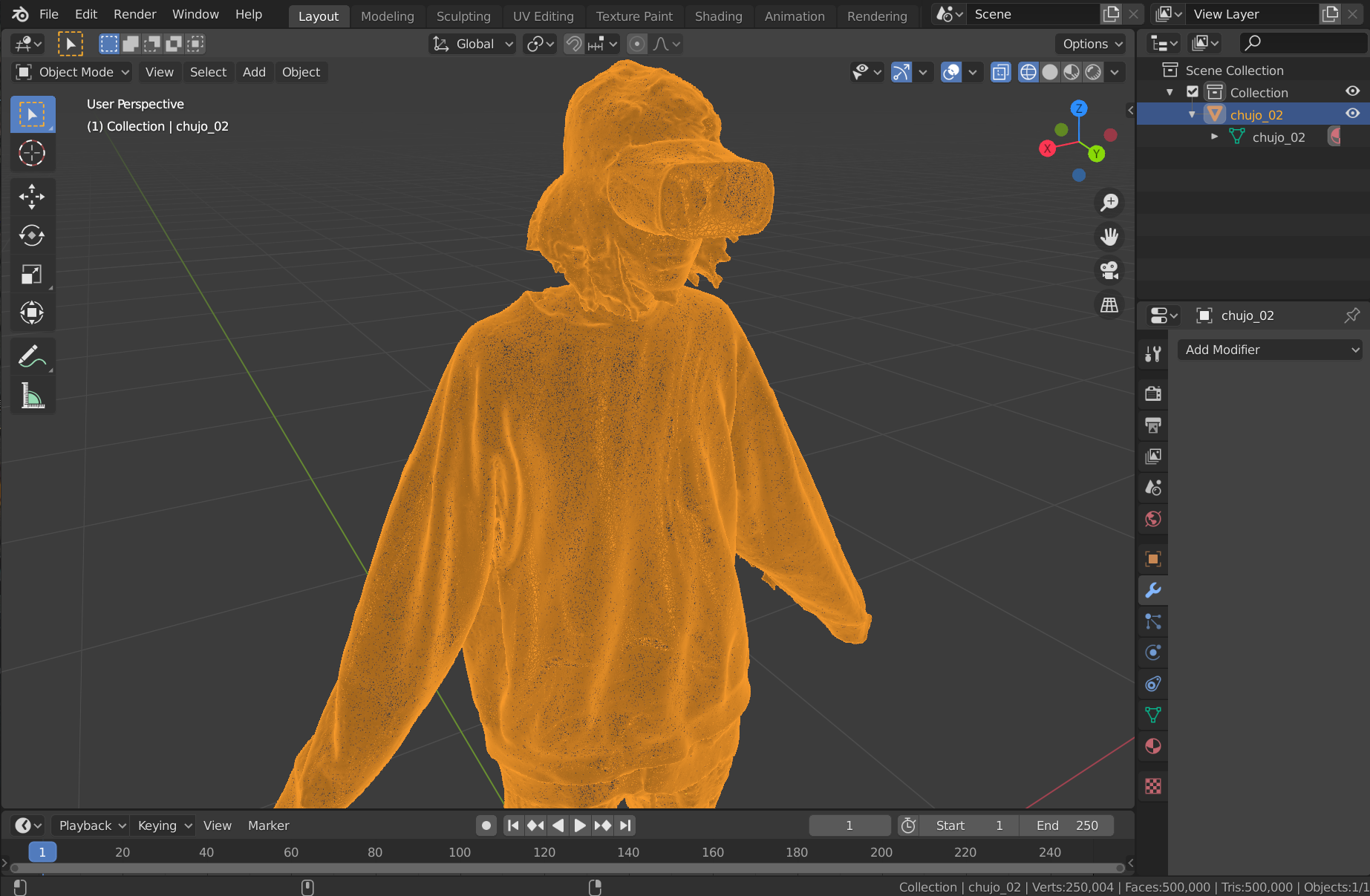Collapse the chujo_02 object tree row

(x=1193, y=114)
